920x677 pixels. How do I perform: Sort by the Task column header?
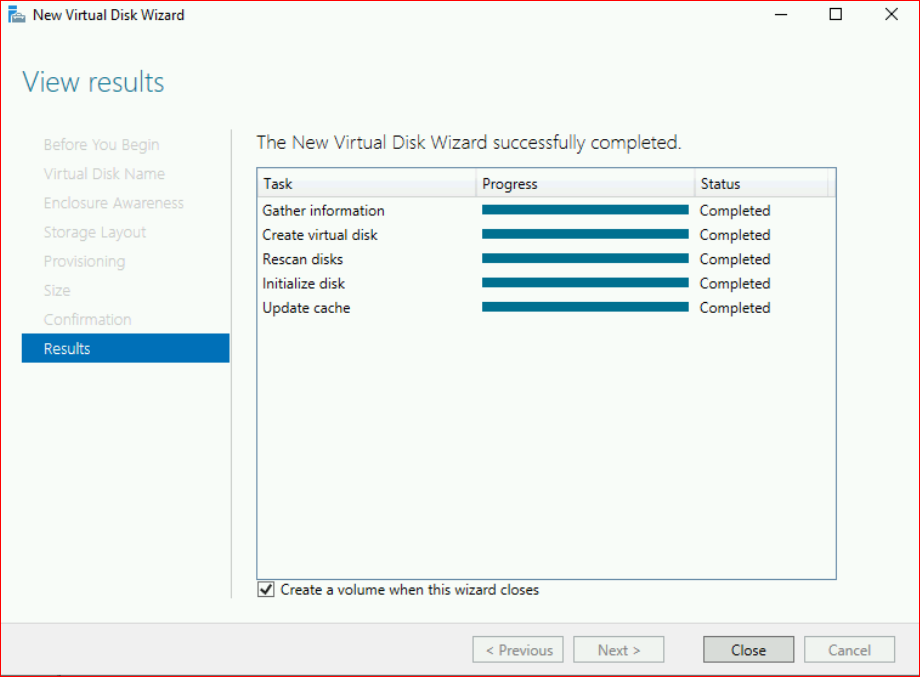click(366, 184)
